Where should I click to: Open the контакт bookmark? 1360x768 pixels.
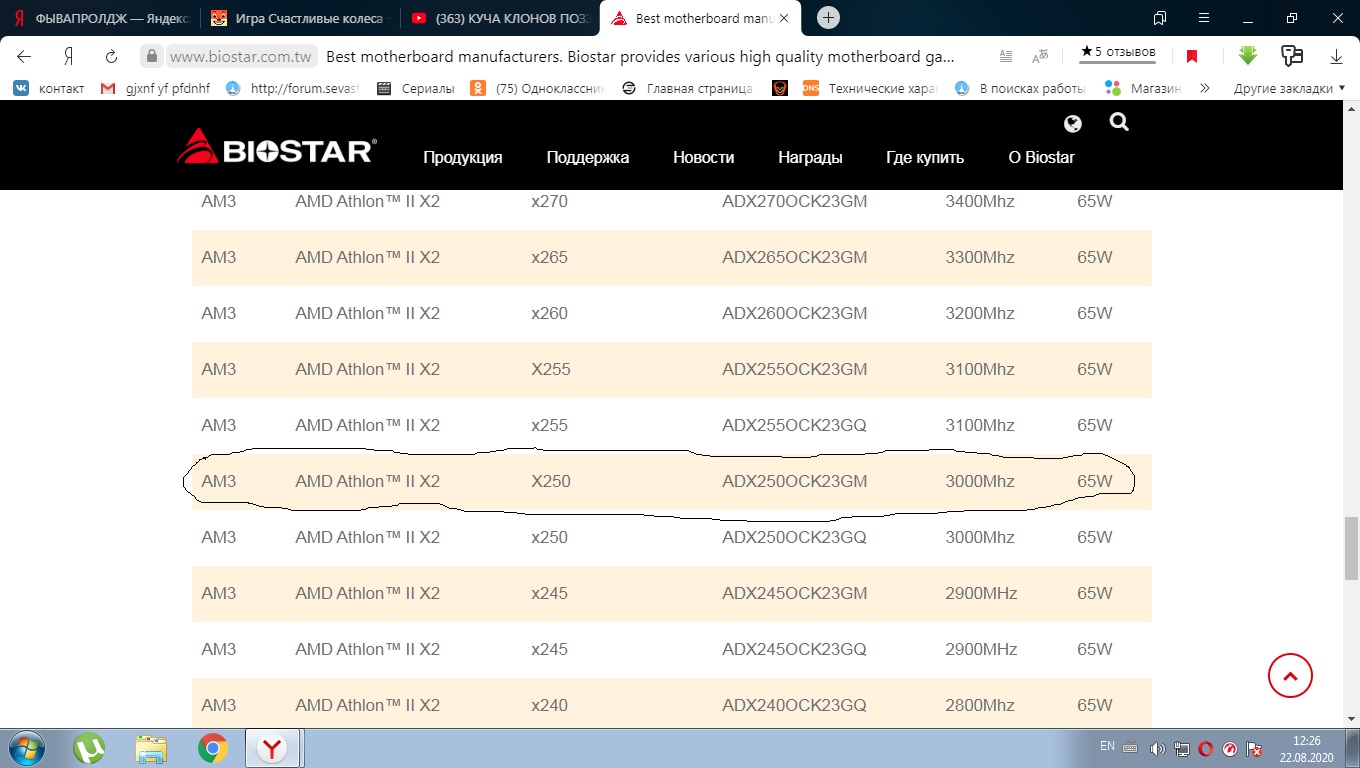coord(50,88)
